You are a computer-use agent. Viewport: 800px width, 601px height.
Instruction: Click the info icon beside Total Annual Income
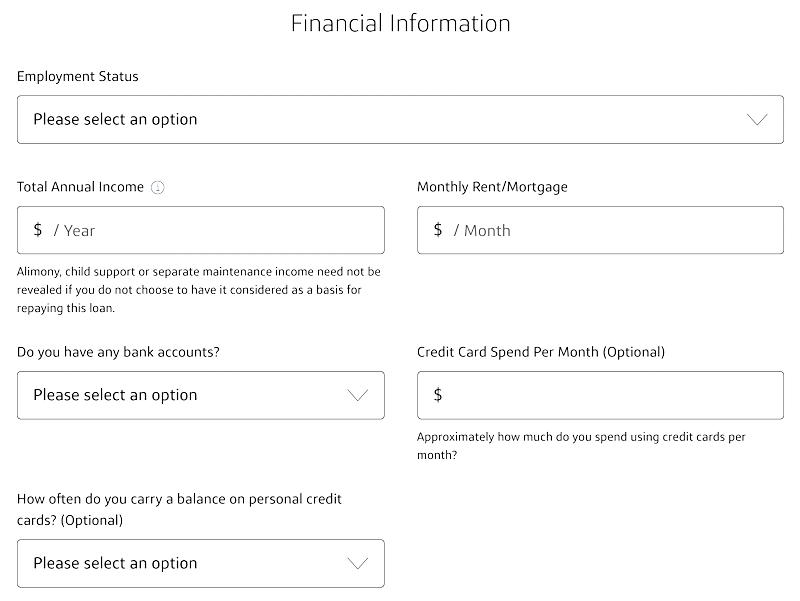point(158,187)
